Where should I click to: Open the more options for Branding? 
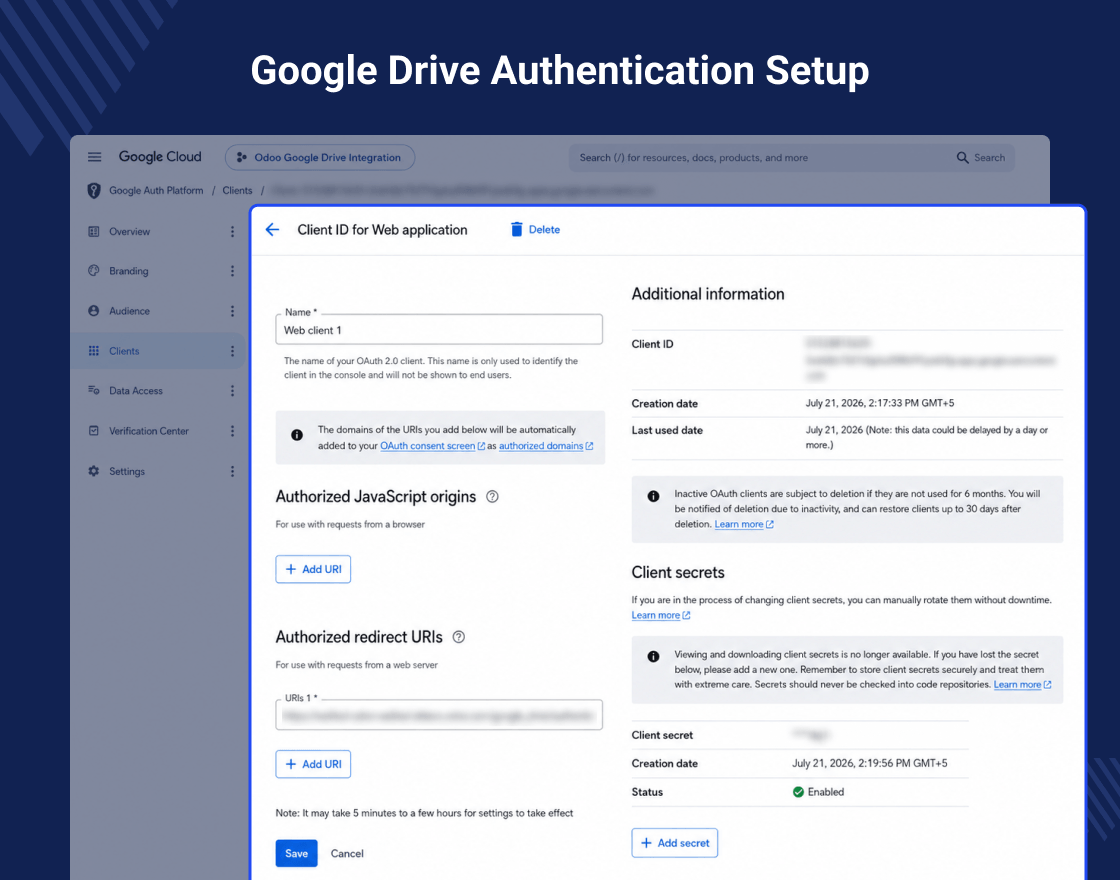click(x=232, y=271)
